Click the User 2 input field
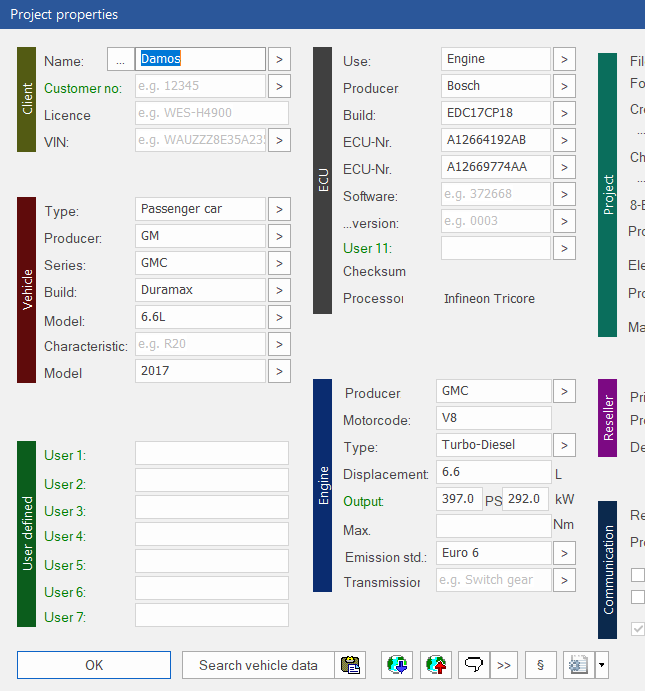Image resolution: width=645 pixels, height=691 pixels. pyautogui.click(x=212, y=480)
